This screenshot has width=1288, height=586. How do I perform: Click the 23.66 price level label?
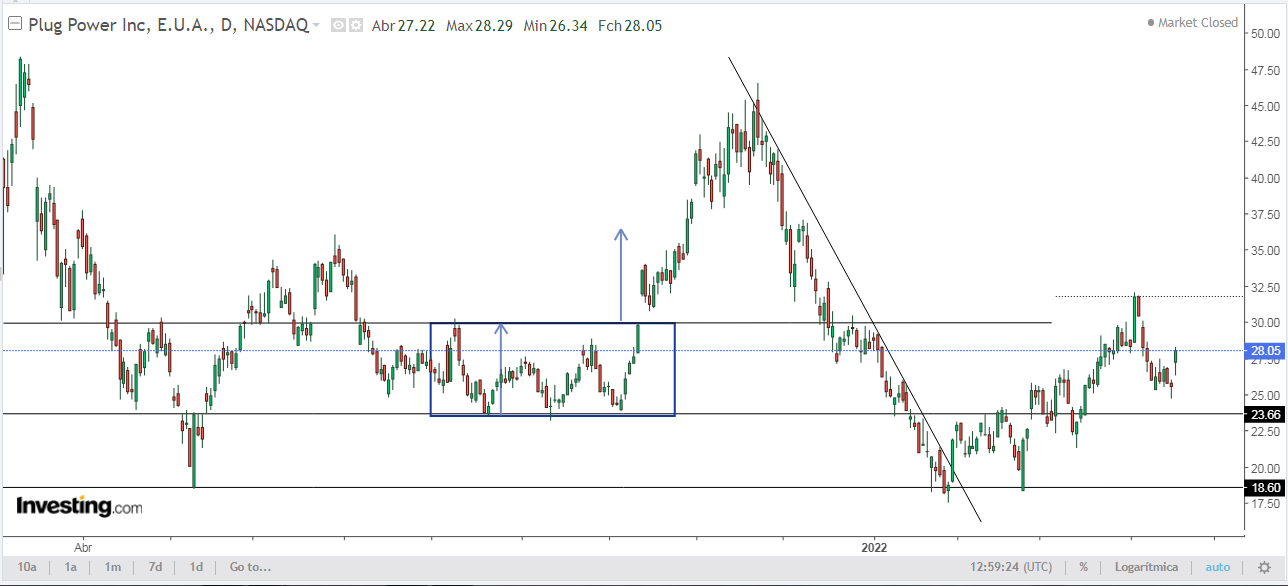coord(1264,414)
